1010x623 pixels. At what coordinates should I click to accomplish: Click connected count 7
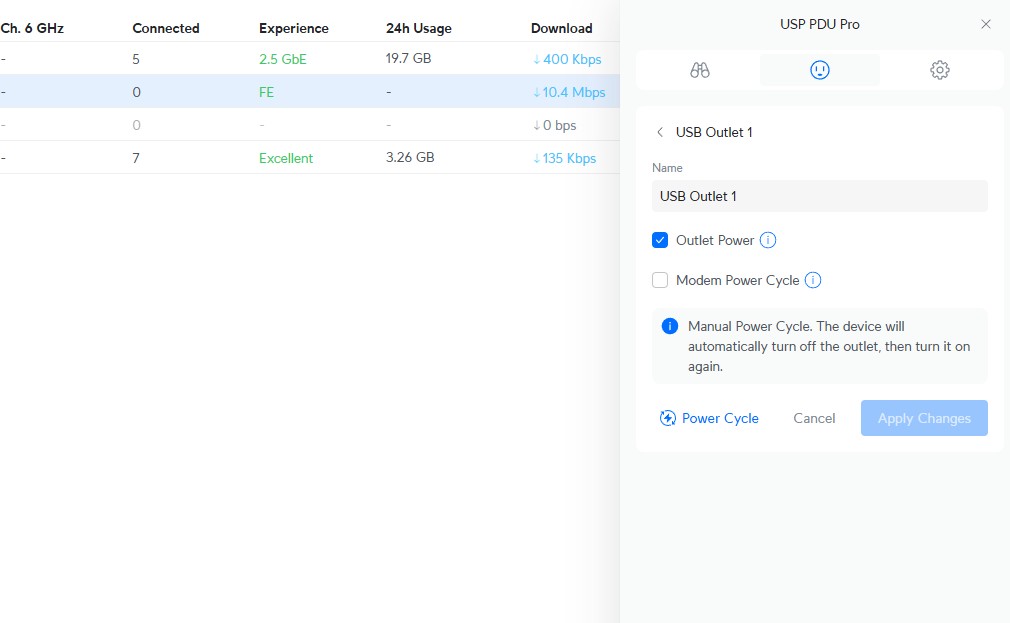(x=136, y=158)
